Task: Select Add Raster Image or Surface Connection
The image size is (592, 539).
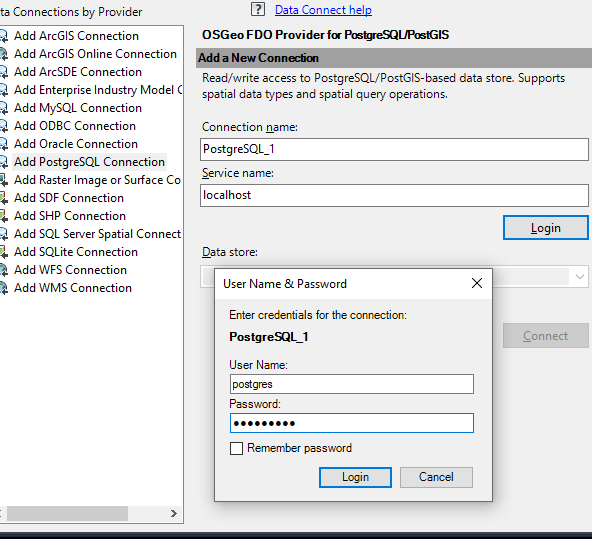Action: 97,180
